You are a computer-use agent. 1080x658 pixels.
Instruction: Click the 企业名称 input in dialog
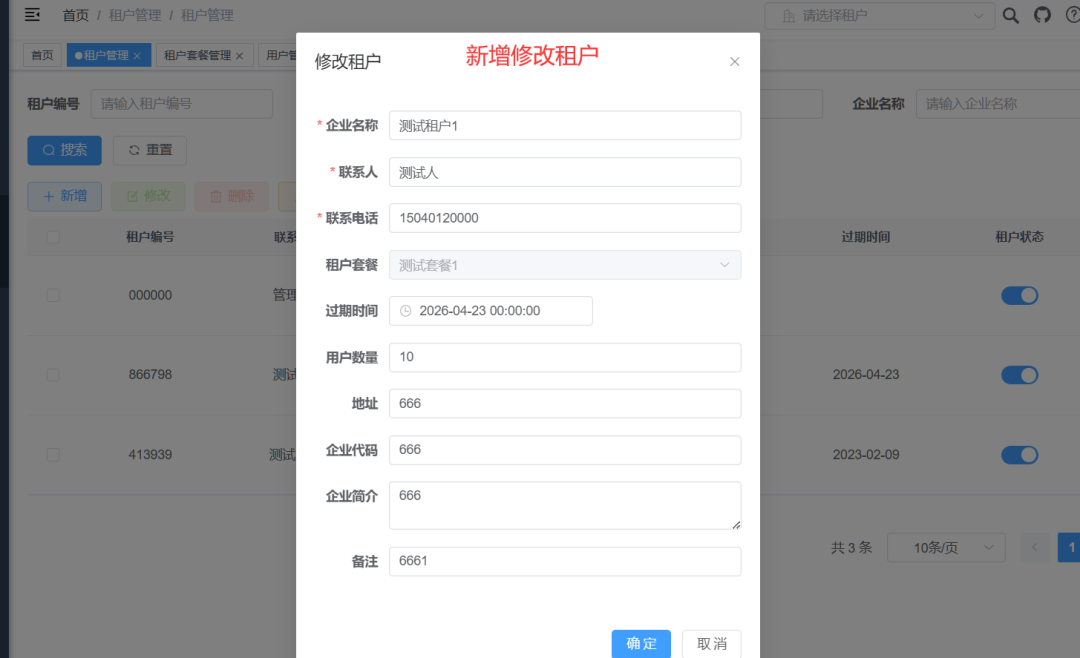[x=565, y=126]
